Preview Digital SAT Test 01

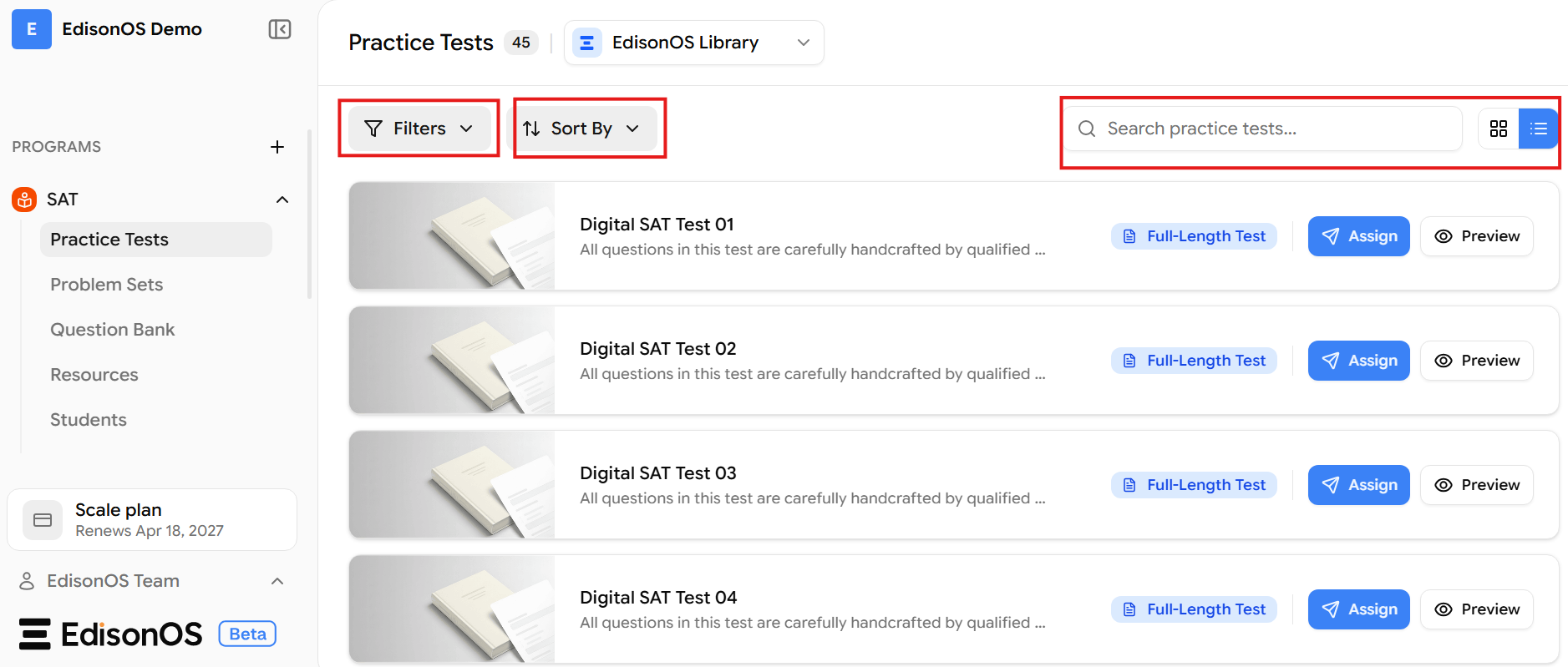(1477, 236)
